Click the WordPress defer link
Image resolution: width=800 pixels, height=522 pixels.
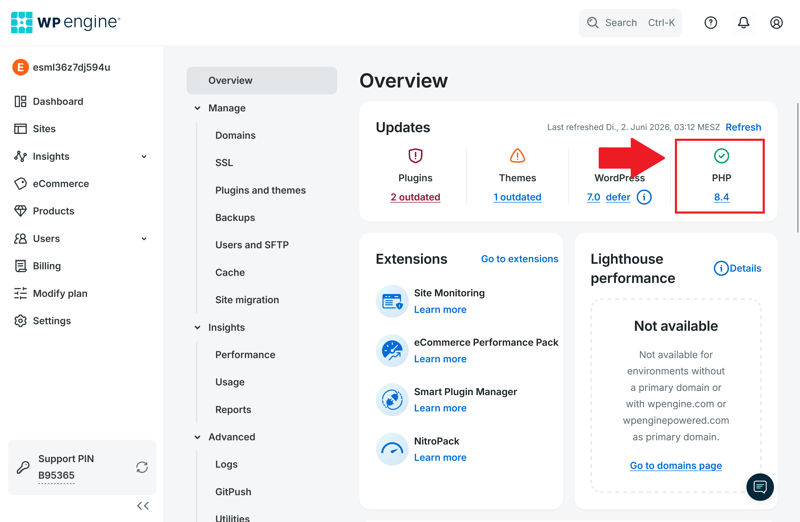coord(618,197)
